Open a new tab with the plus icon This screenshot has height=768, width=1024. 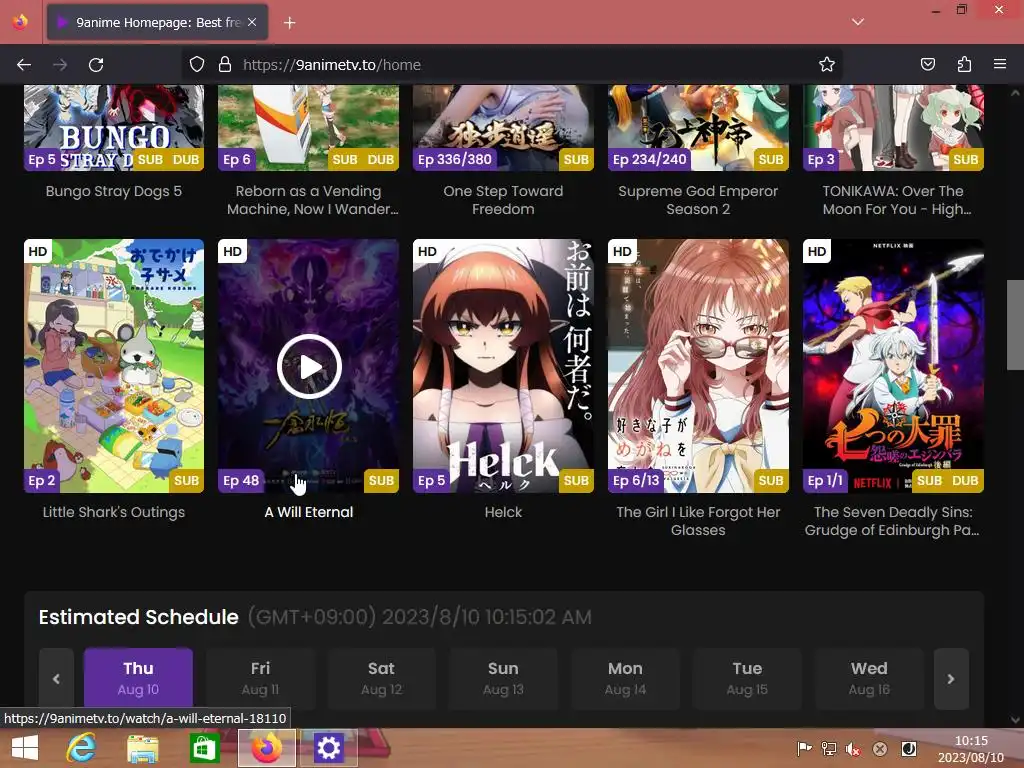coord(289,23)
